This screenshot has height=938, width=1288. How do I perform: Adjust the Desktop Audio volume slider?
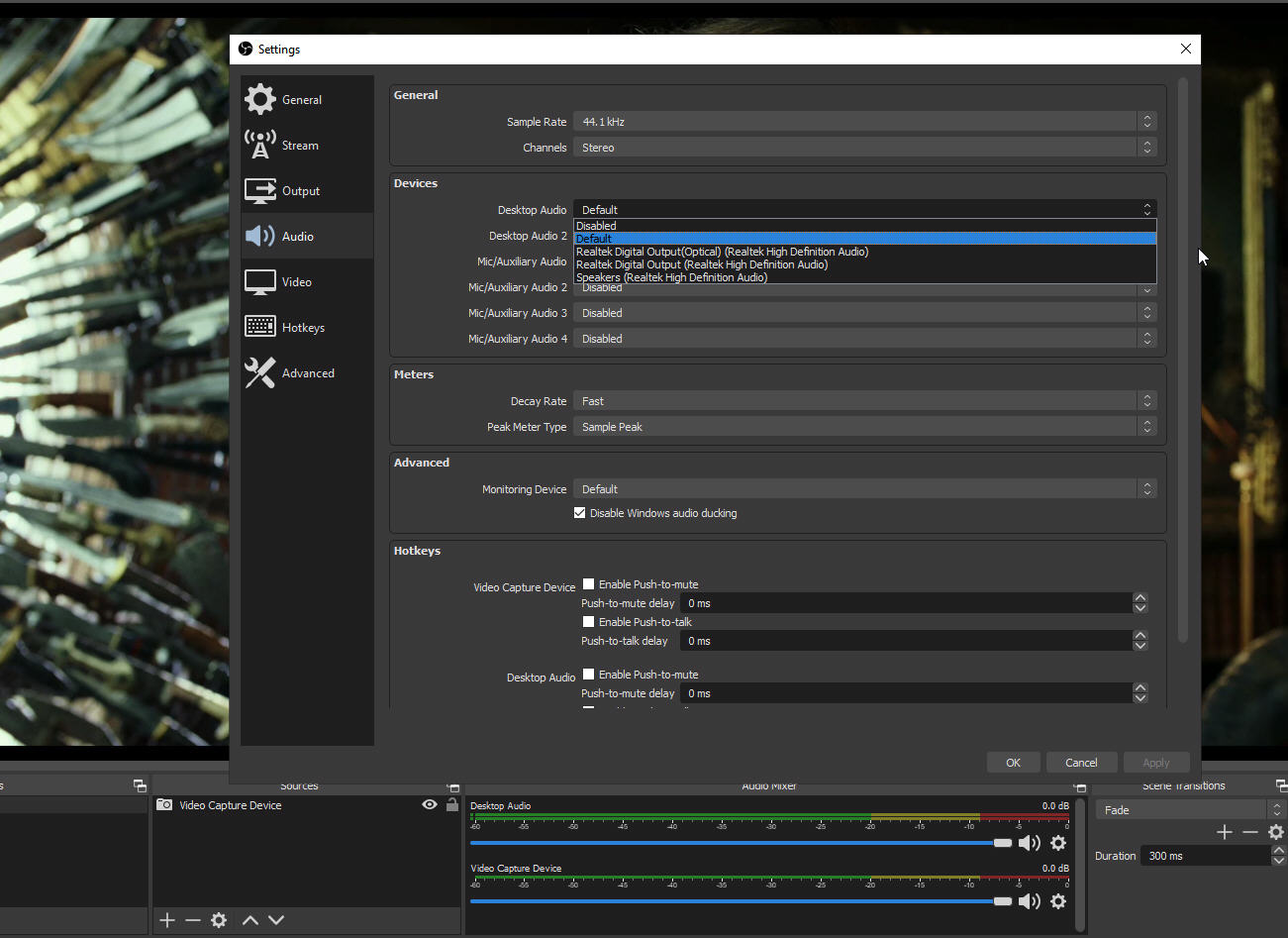pyautogui.click(x=1002, y=843)
